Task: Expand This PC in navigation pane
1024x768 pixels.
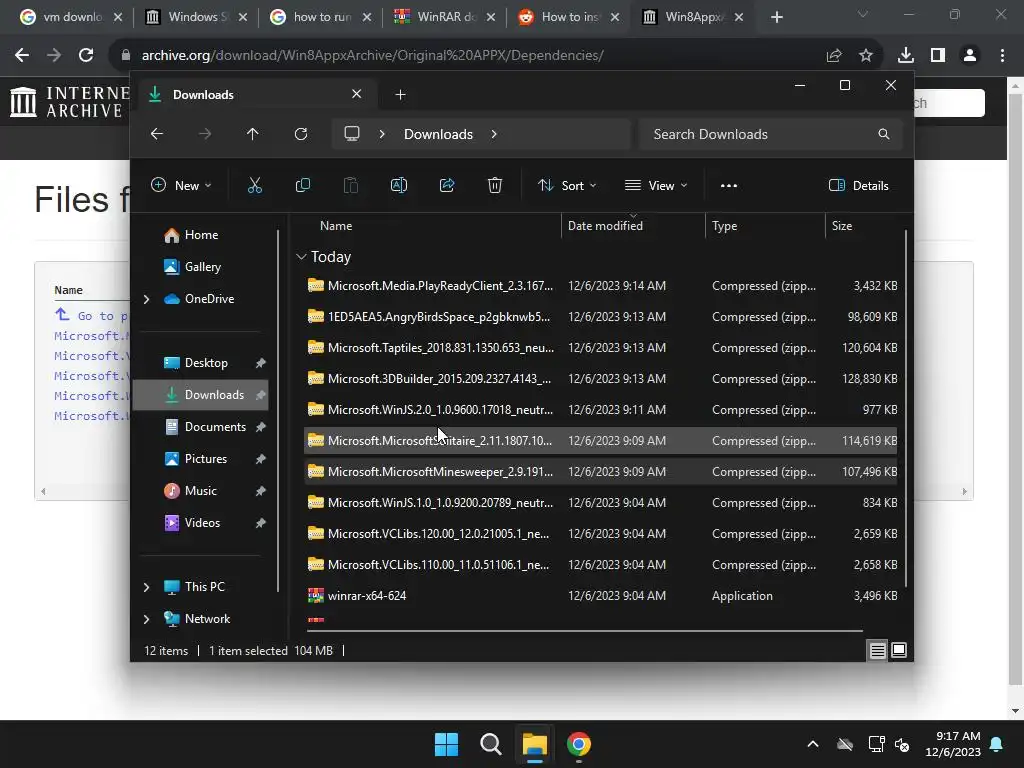Action: [x=146, y=587]
